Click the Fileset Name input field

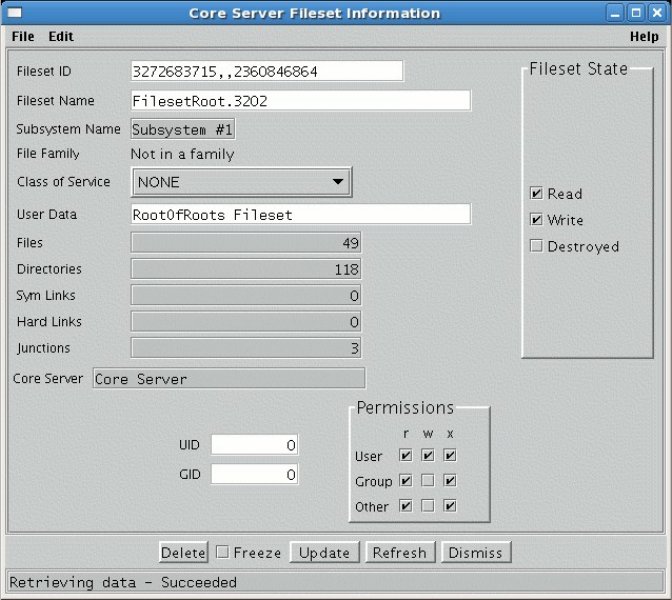pyautogui.click(x=301, y=101)
